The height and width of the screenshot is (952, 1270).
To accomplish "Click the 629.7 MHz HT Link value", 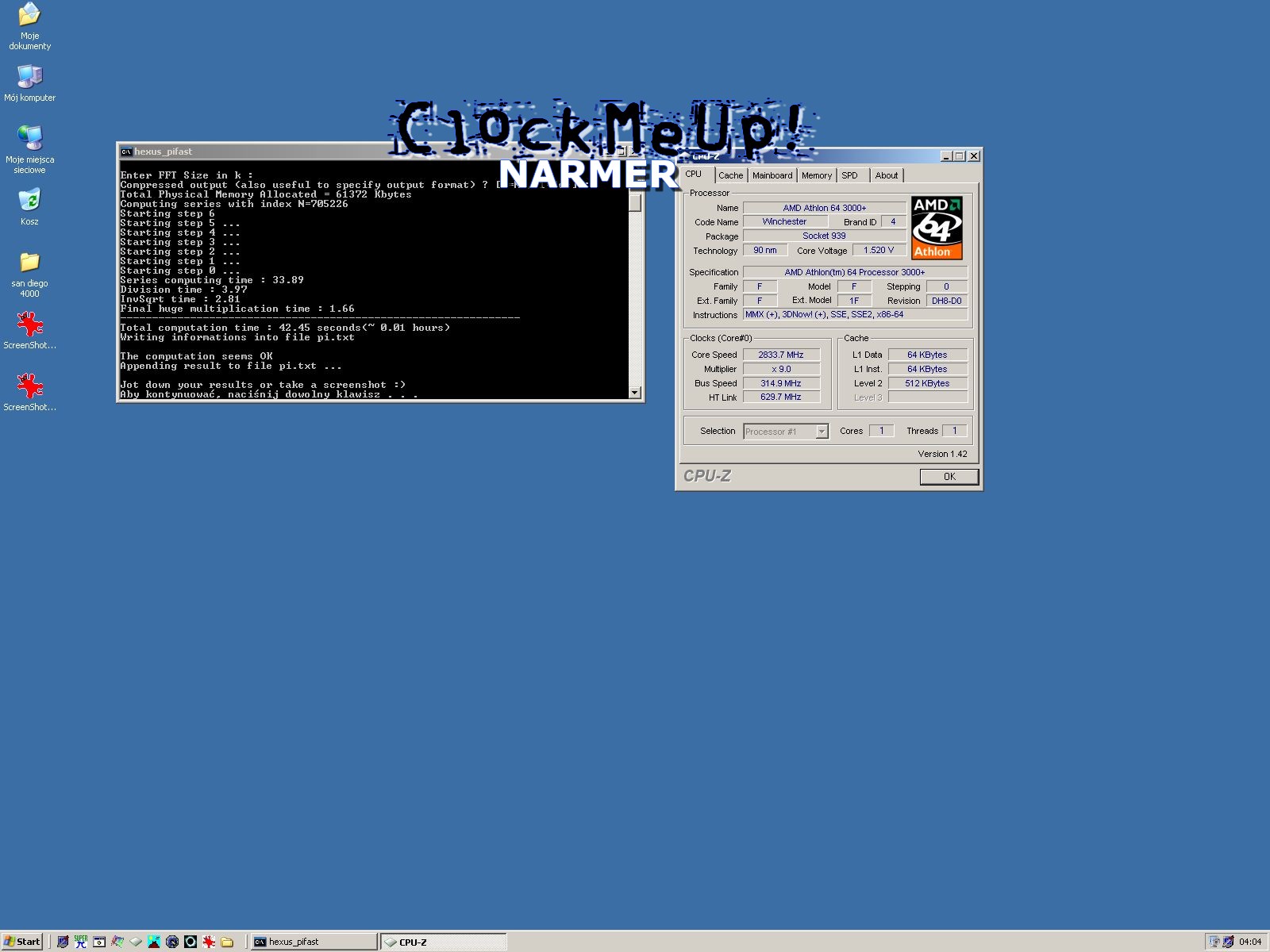I will (781, 397).
